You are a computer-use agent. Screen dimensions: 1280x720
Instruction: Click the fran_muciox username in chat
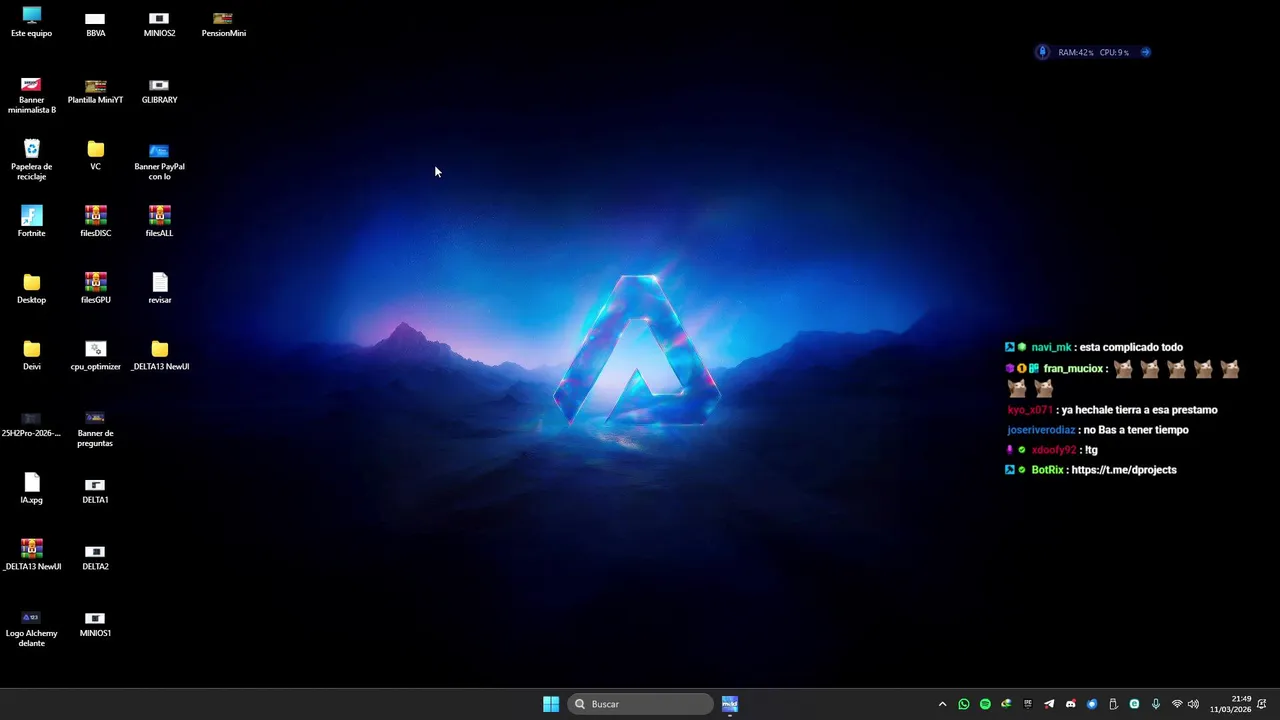click(x=1073, y=369)
